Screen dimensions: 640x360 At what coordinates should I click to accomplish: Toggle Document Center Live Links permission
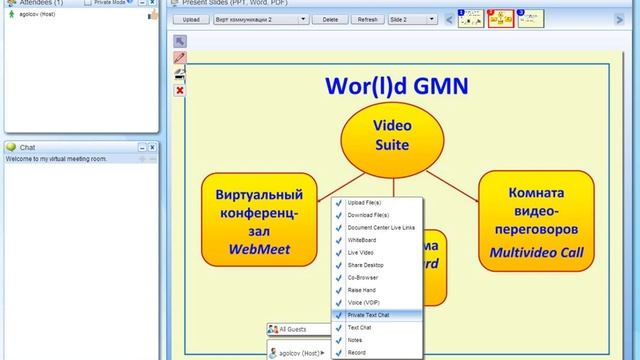(377, 228)
